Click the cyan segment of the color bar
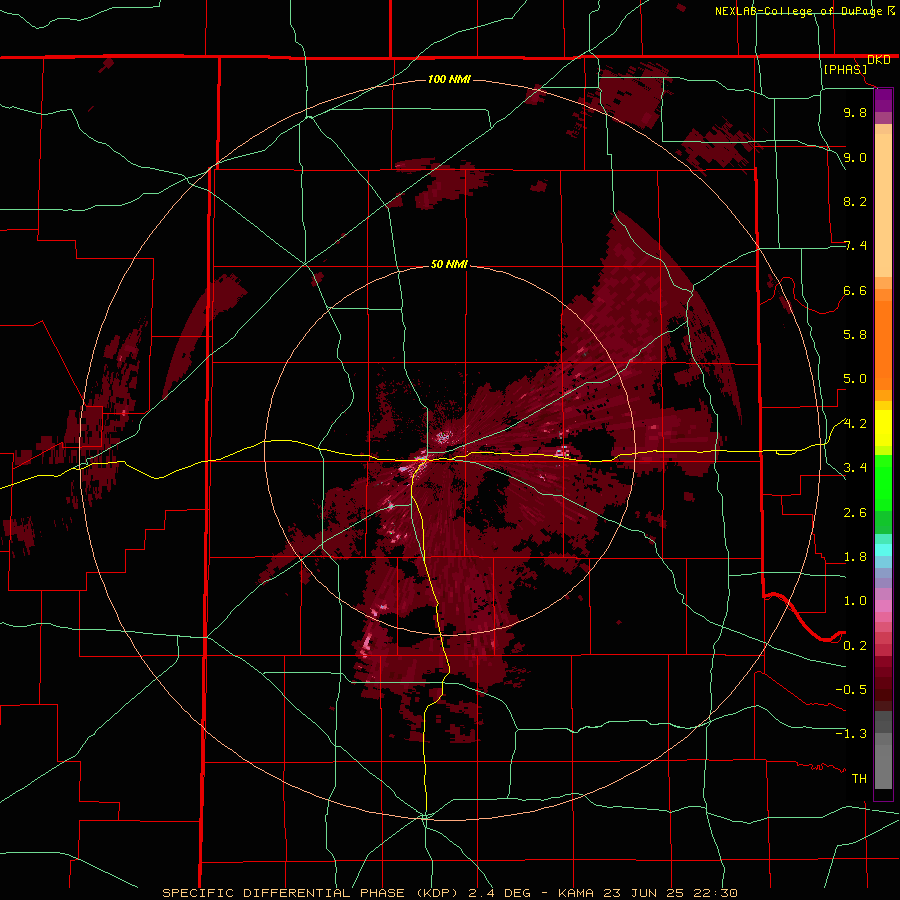 tap(883, 550)
